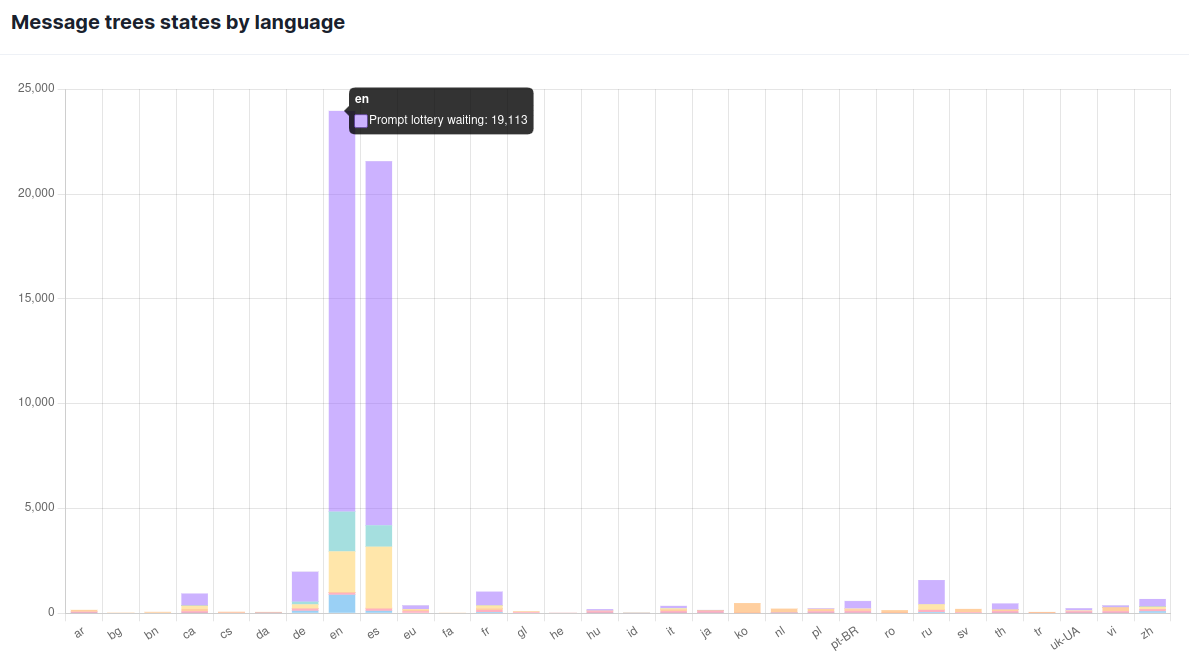Click the 'eu' x-axis label
Screen dimensions: 1189x656
pos(409,632)
